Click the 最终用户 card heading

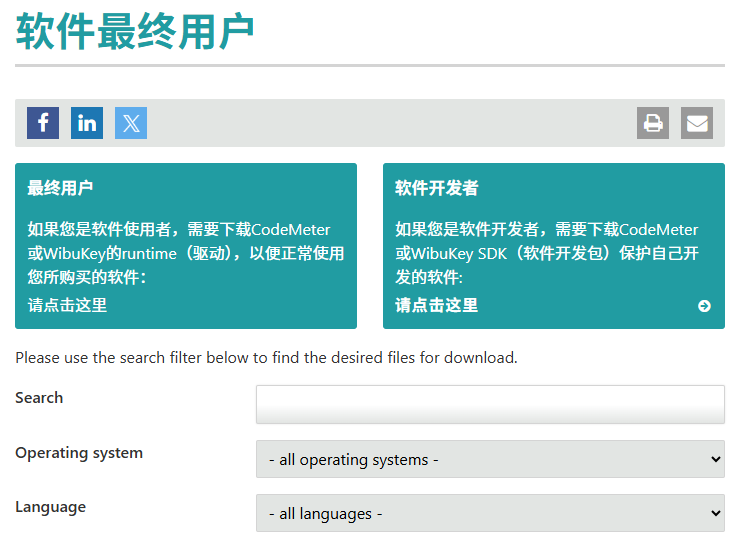pyautogui.click(x=60, y=188)
